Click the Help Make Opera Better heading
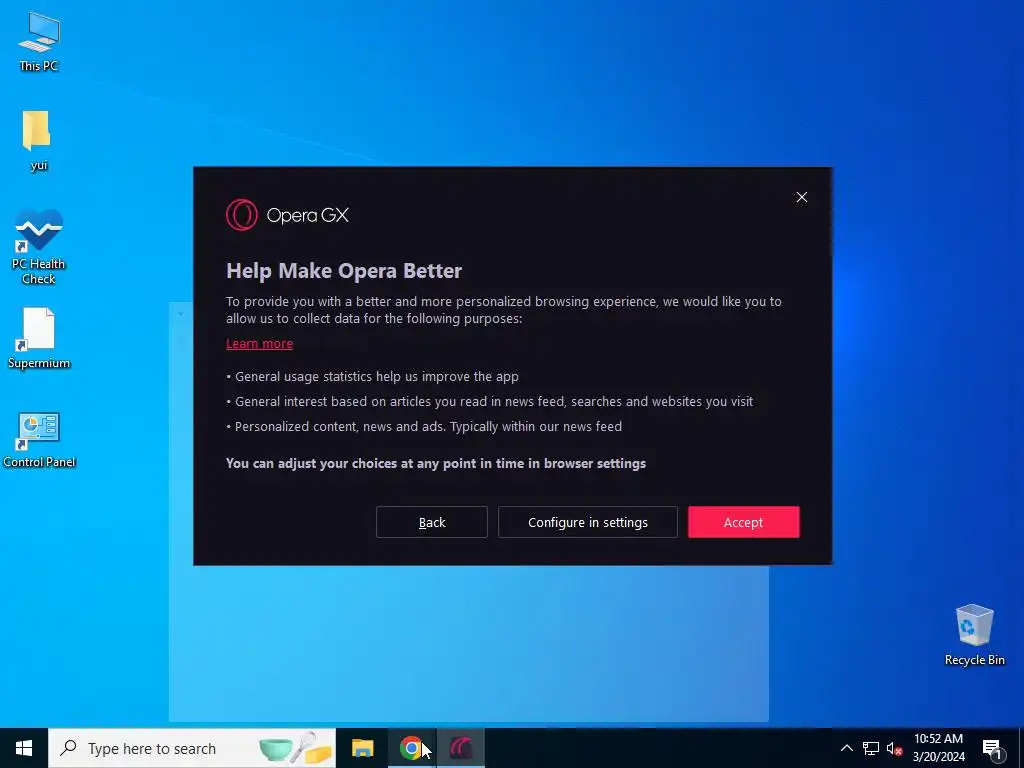This screenshot has width=1024, height=768. (x=344, y=270)
